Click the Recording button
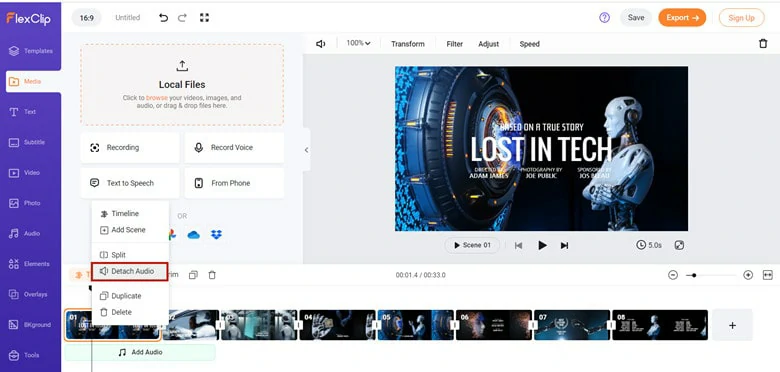This screenshot has width=780, height=372. pos(130,148)
